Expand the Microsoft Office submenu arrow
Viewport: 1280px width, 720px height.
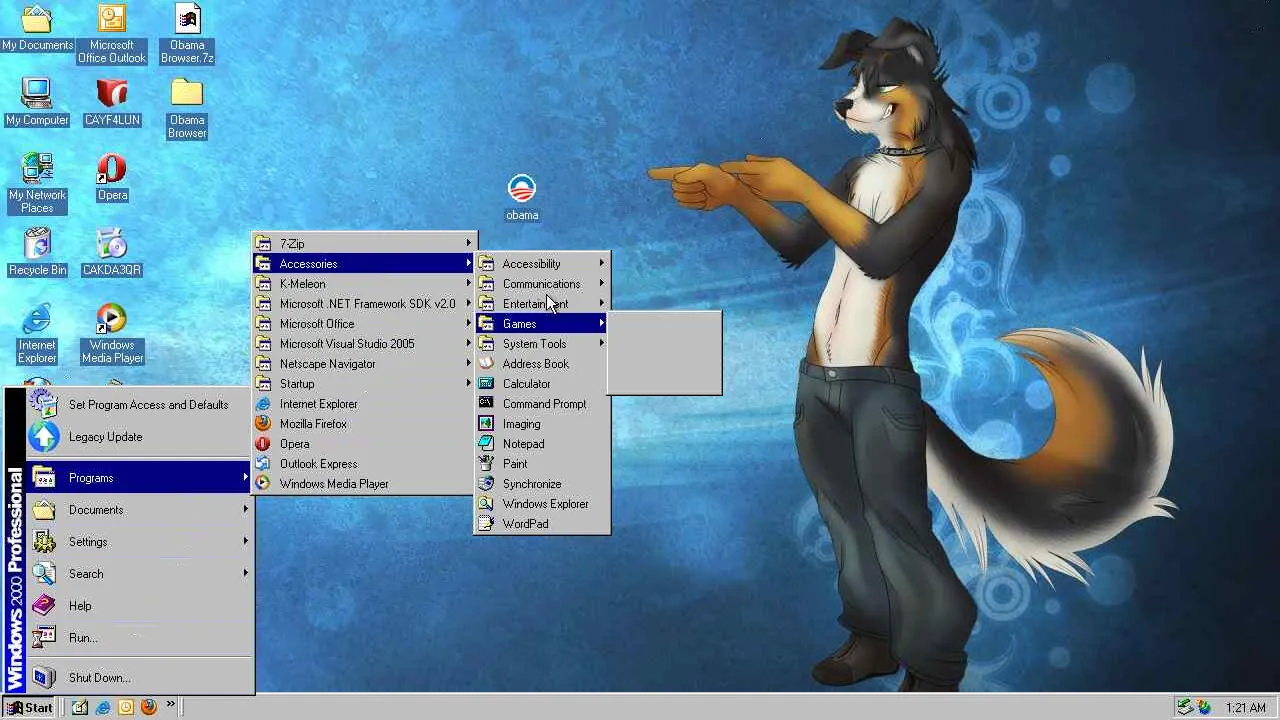[468, 324]
